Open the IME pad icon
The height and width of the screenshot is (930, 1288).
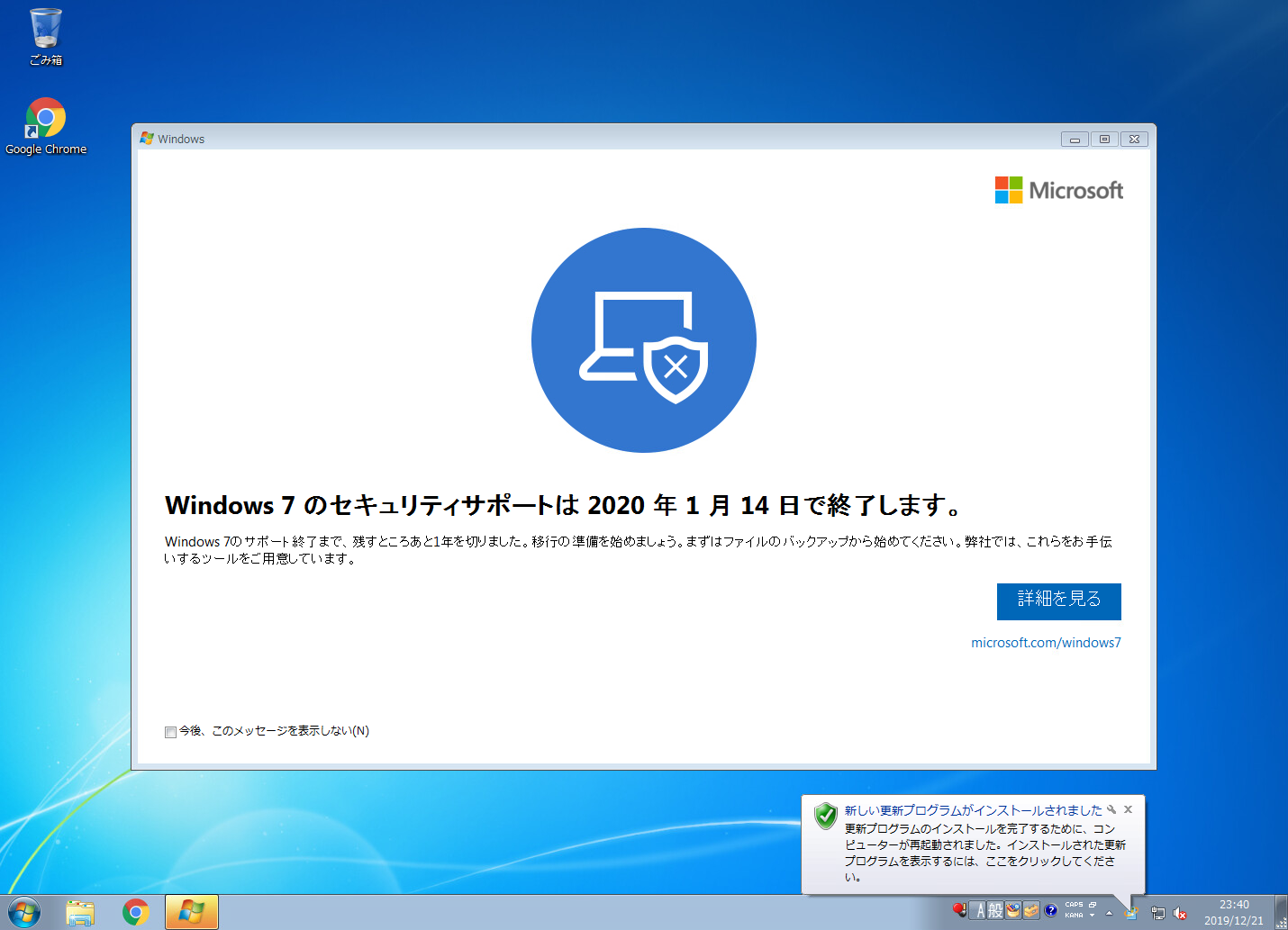tap(1013, 910)
